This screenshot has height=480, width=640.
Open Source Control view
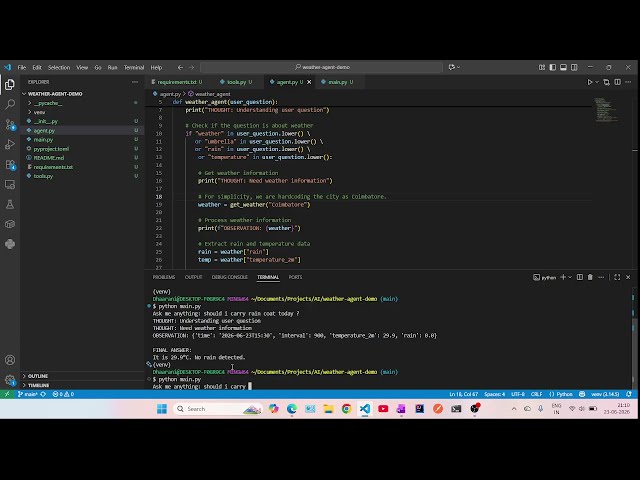(10, 124)
